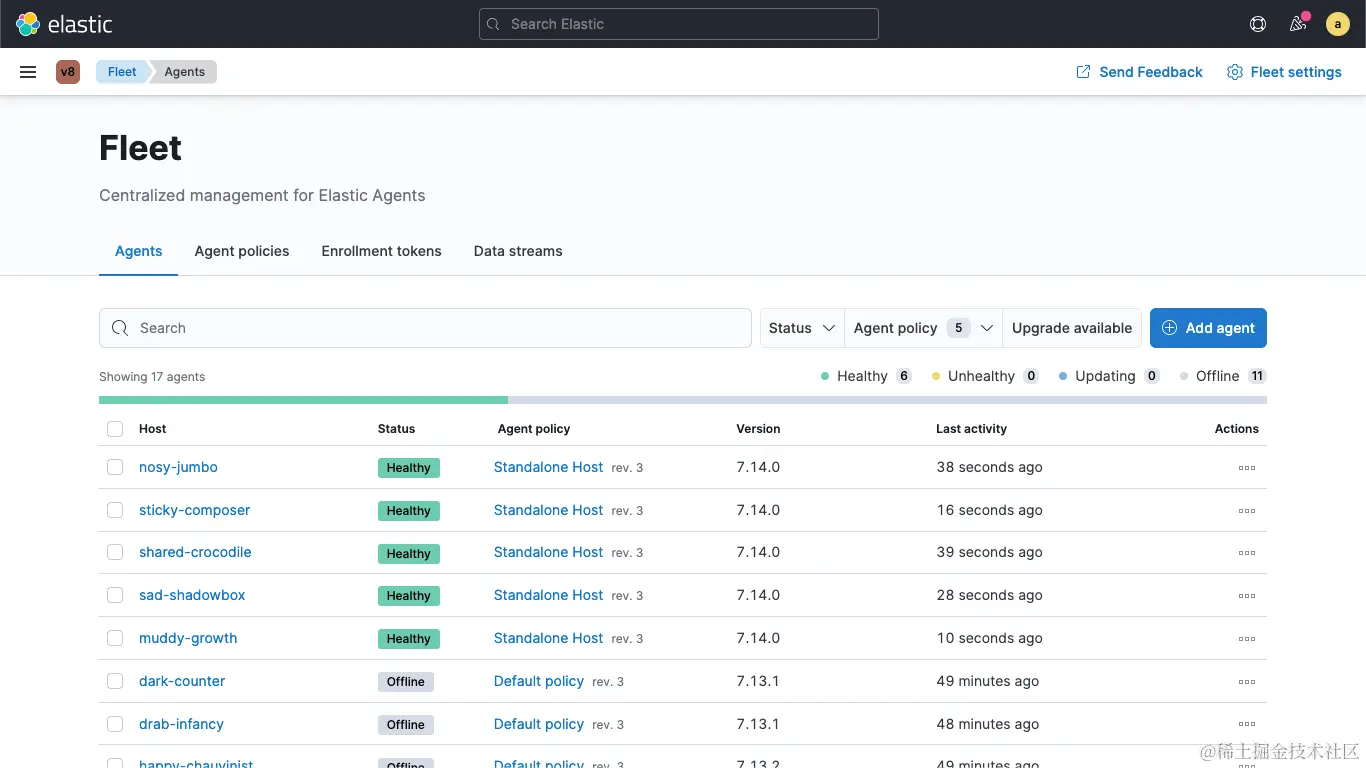Click the Version column header
The height and width of the screenshot is (768, 1366).
(758, 429)
